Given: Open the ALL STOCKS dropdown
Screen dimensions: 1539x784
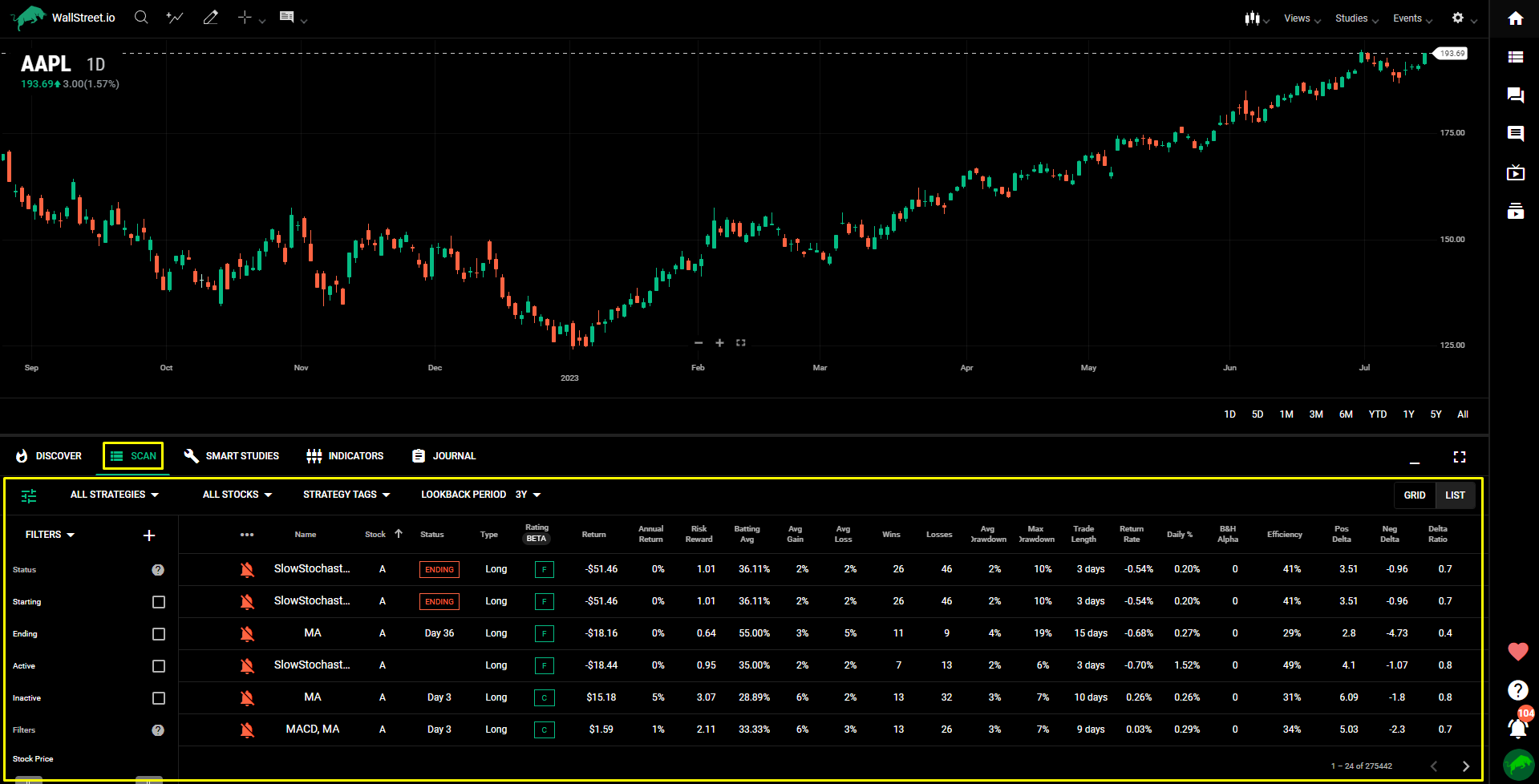Looking at the screenshot, I should (237, 495).
